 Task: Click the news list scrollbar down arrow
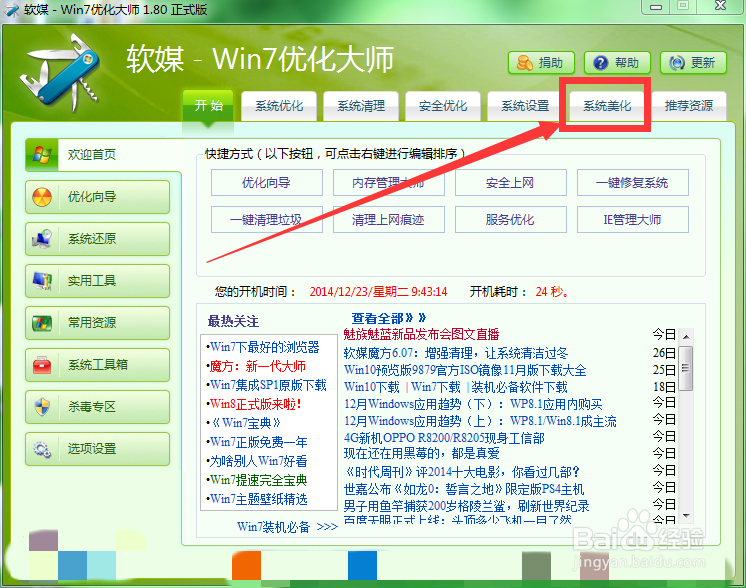(686, 516)
